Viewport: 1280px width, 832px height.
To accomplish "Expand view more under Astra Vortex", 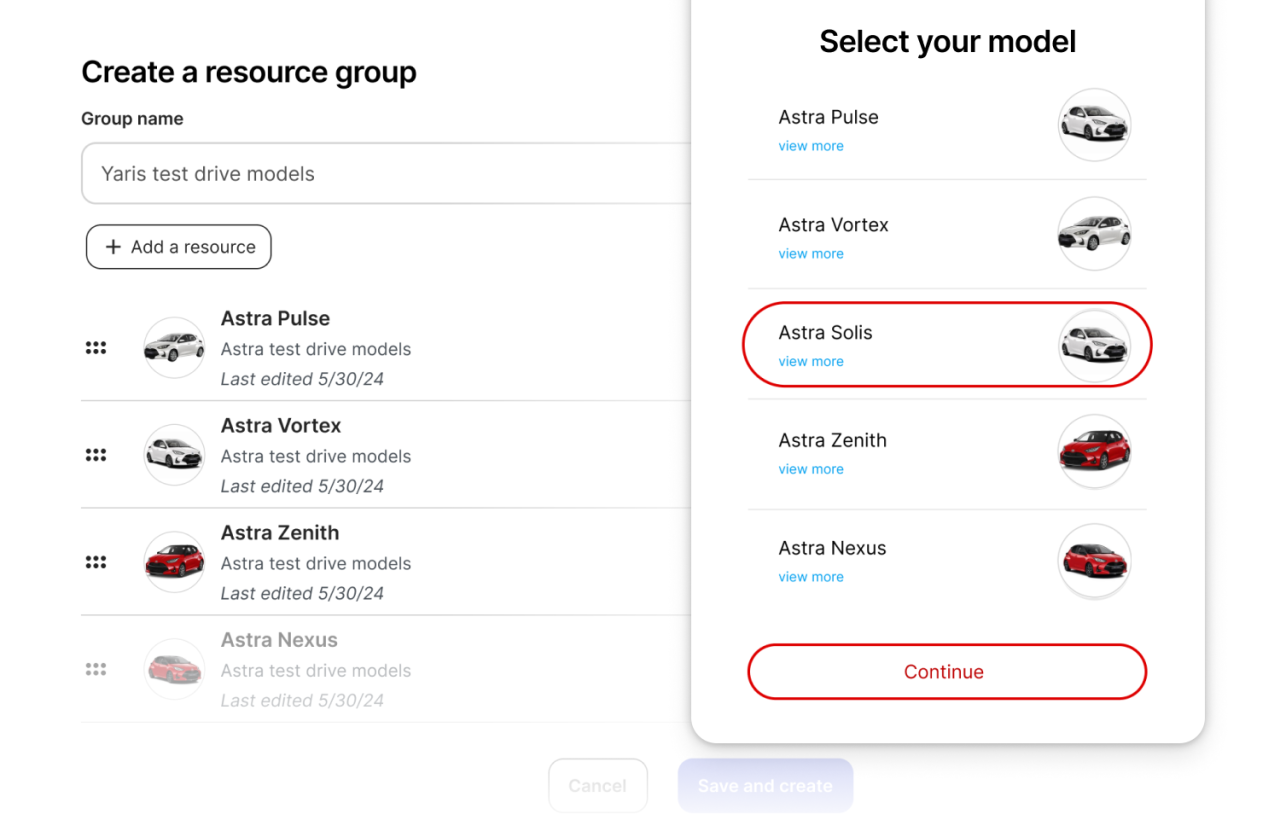I will (811, 254).
